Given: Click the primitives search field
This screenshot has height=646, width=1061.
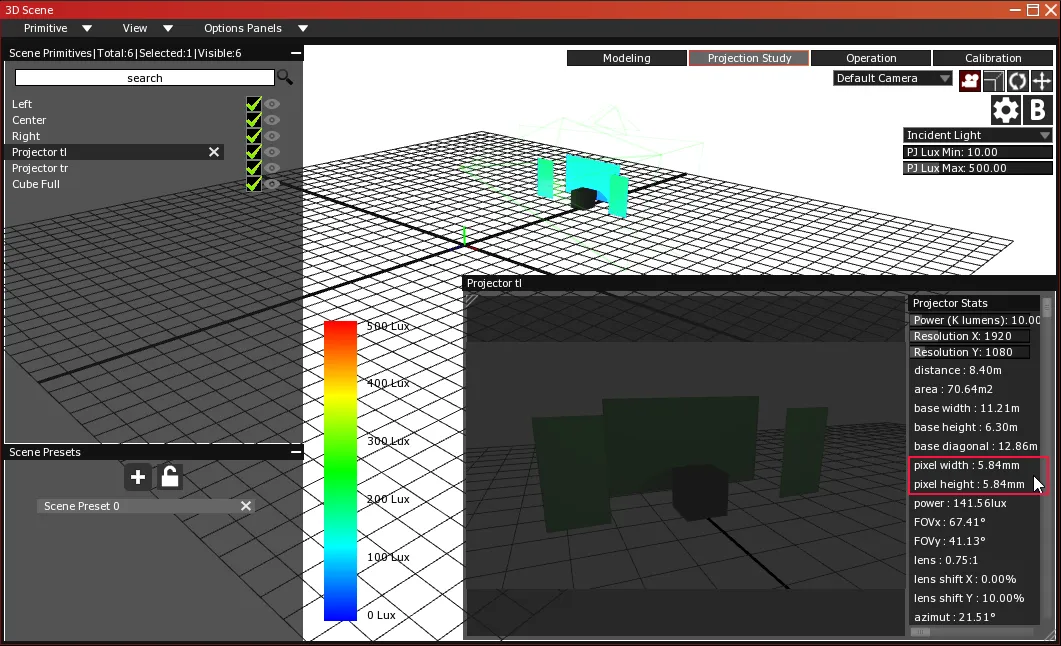Looking at the screenshot, I should click(145, 78).
